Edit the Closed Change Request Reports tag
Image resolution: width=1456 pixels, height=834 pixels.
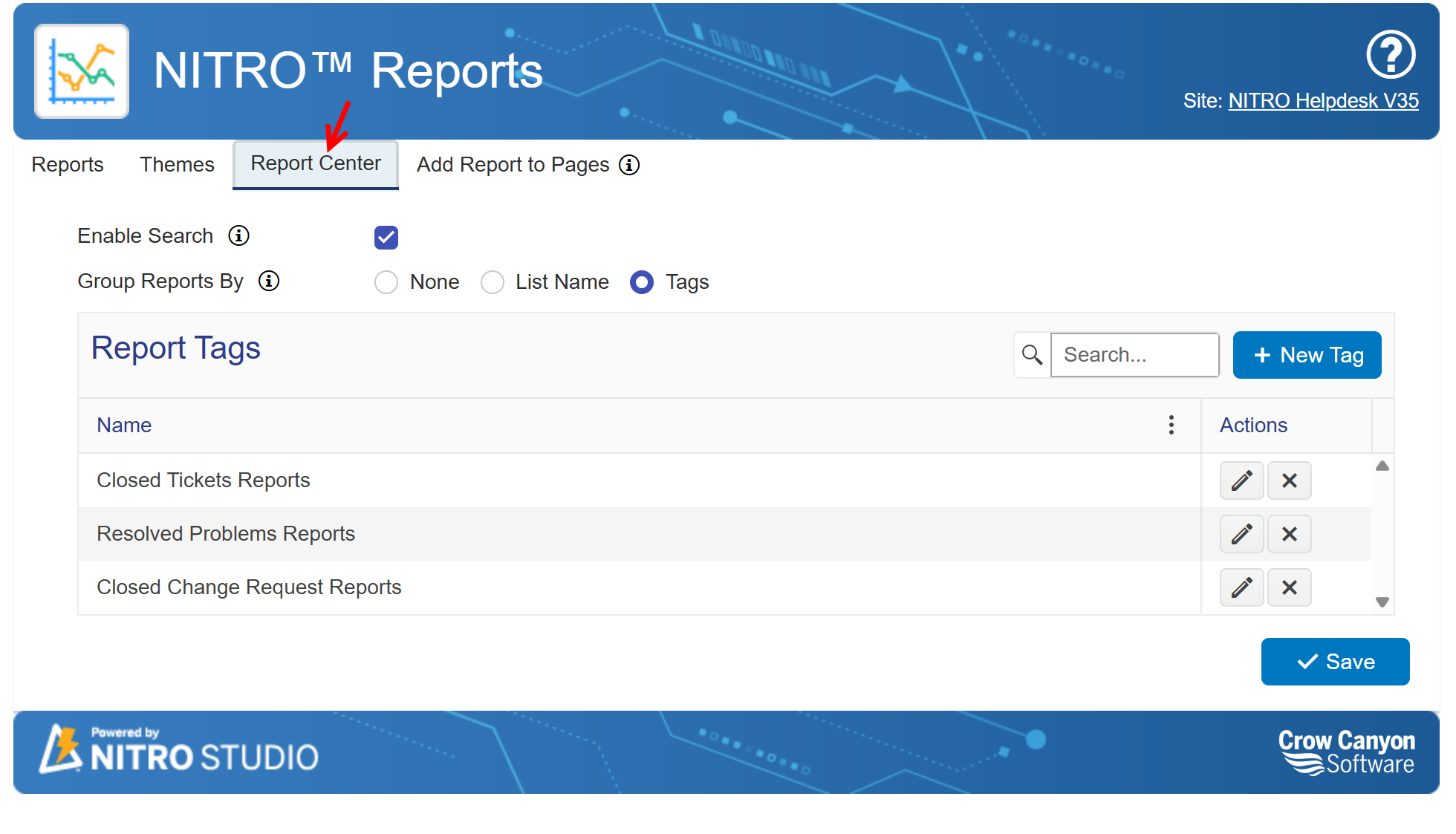tap(1241, 587)
